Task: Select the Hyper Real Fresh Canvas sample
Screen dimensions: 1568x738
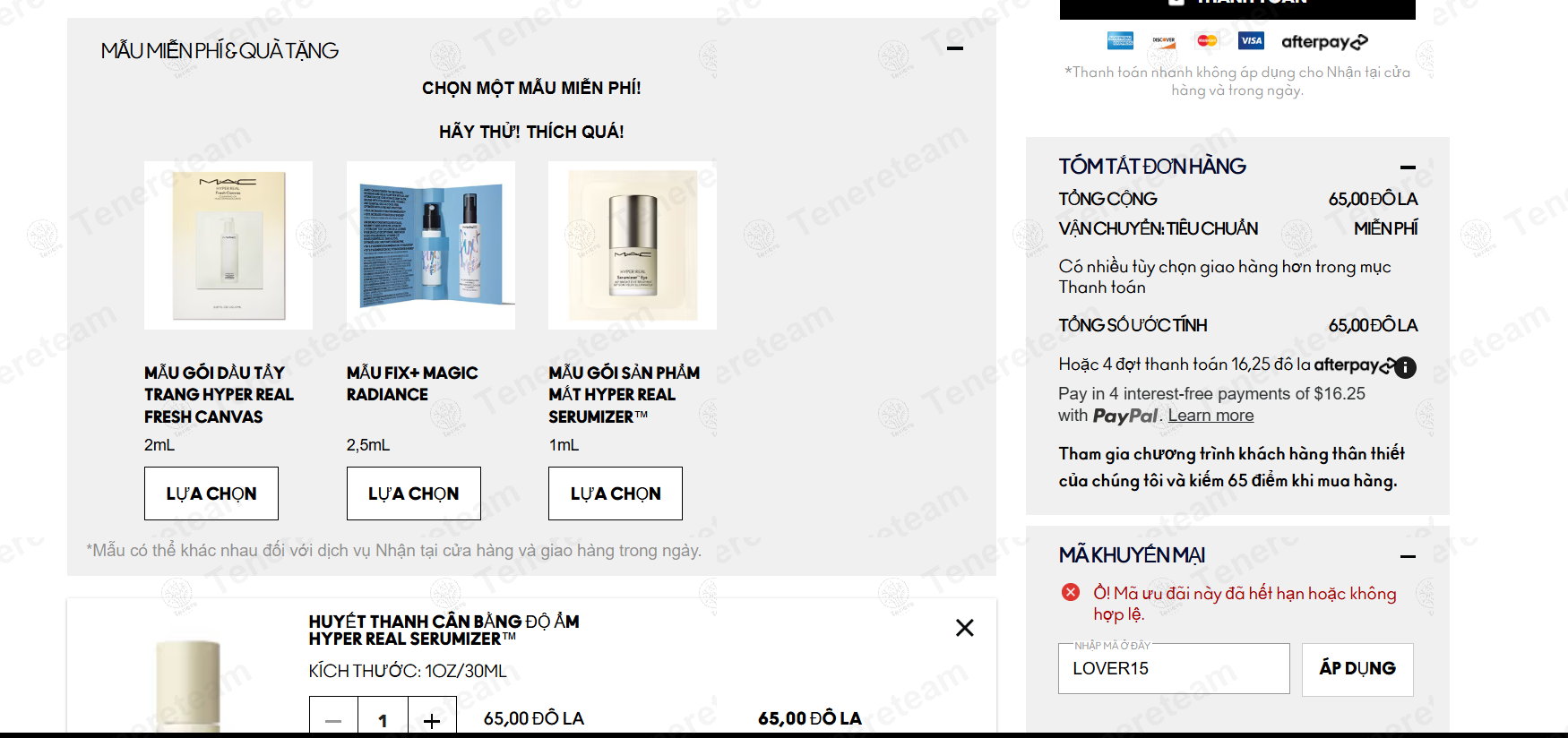Action: (x=211, y=493)
